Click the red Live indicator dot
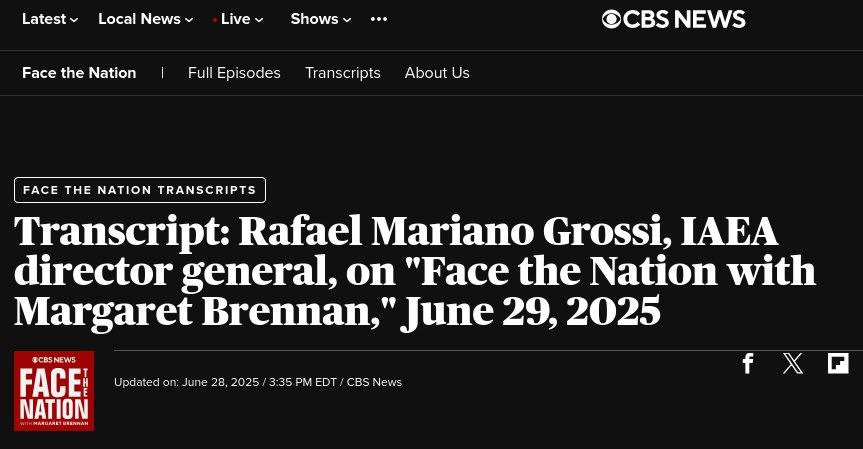863x449 pixels. click(215, 20)
